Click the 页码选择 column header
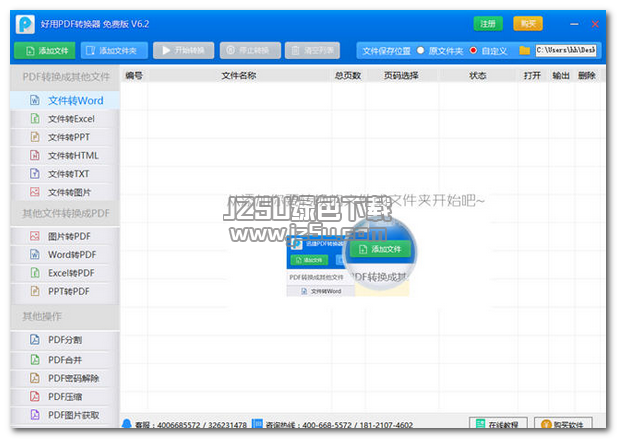The image size is (617, 439). tap(401, 76)
